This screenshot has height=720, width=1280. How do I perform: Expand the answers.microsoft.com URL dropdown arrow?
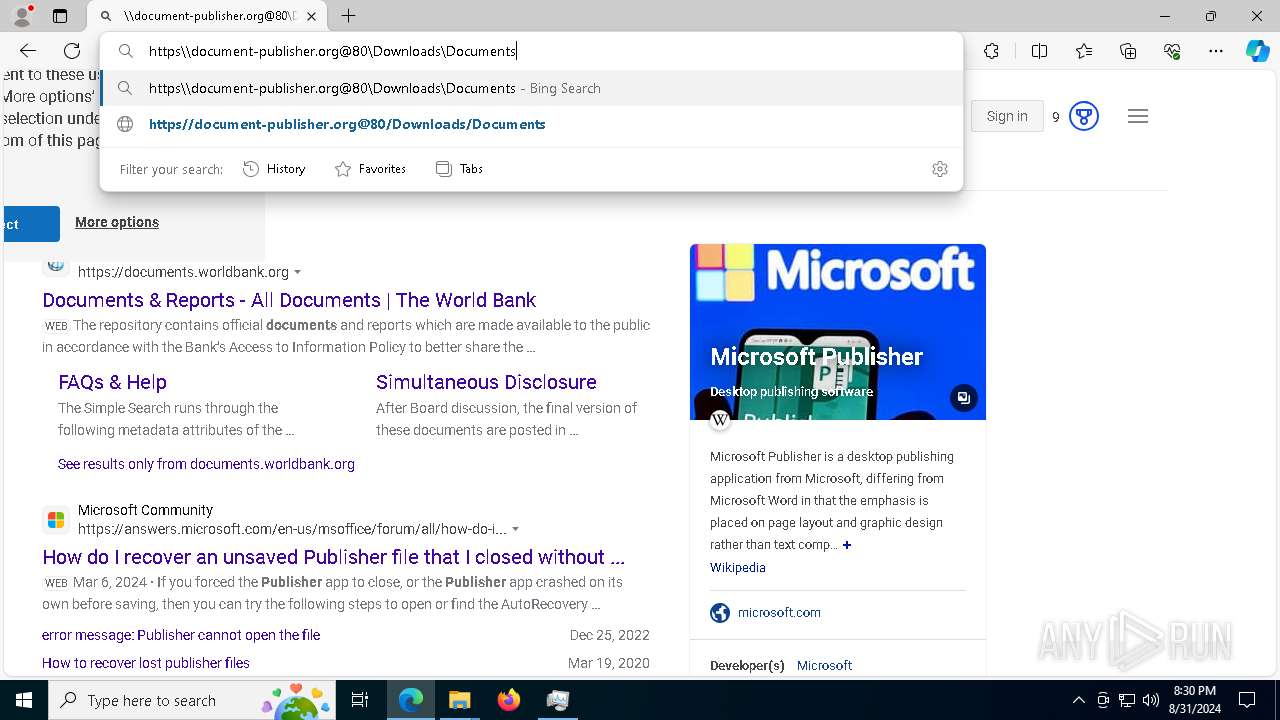[515, 529]
